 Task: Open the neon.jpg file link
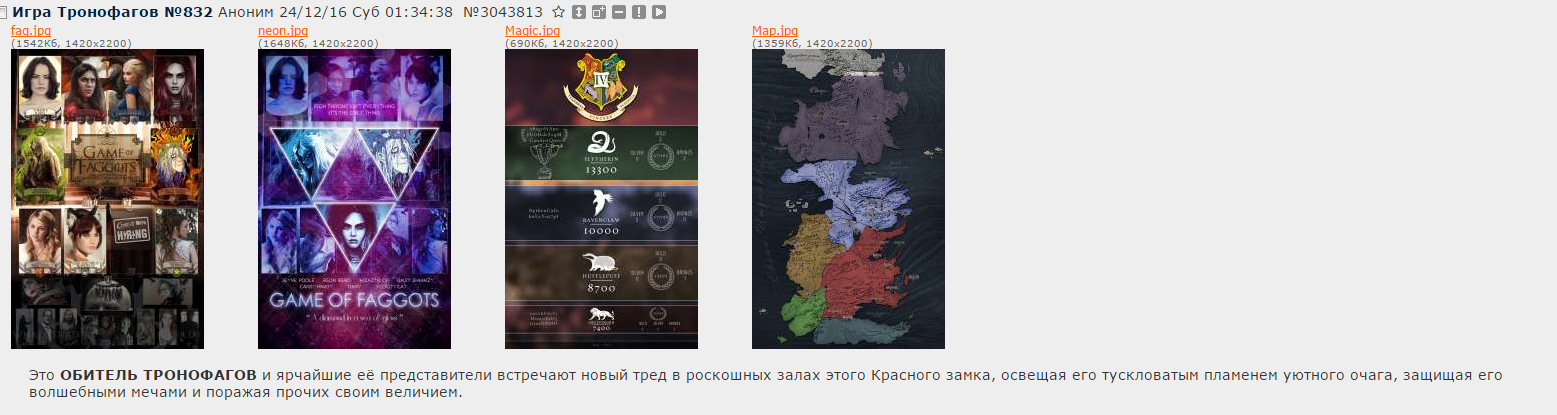tap(283, 31)
